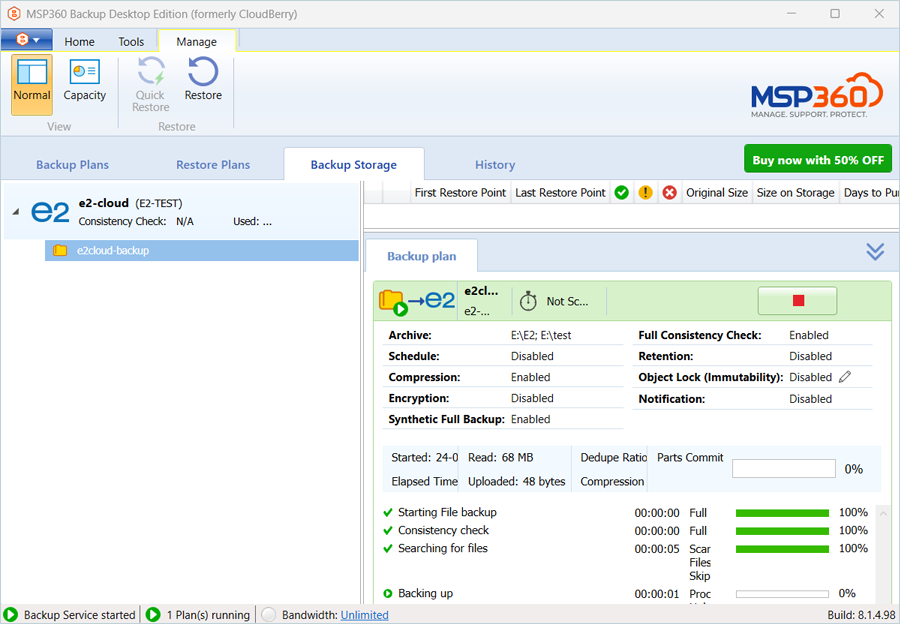Select the Normal view icon
The height and width of the screenshot is (624, 900).
click(x=32, y=82)
